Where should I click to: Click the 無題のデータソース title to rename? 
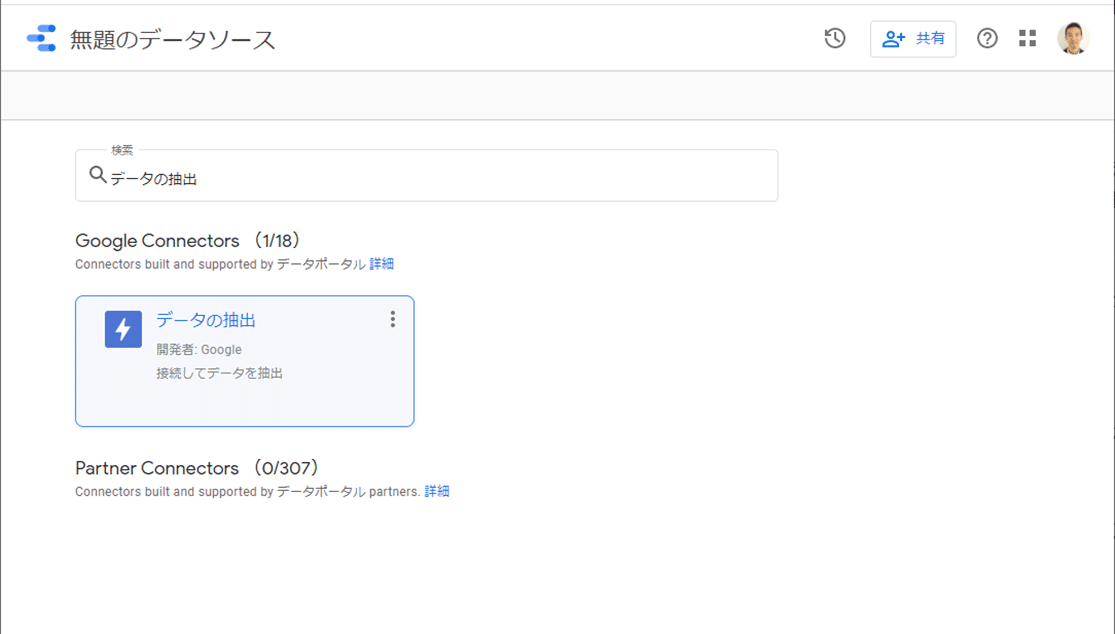pyautogui.click(x=172, y=40)
